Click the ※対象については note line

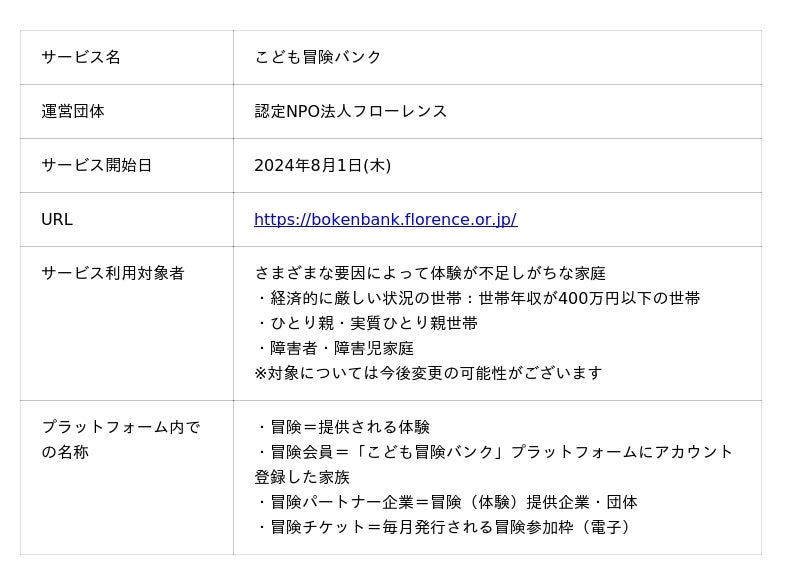point(428,373)
